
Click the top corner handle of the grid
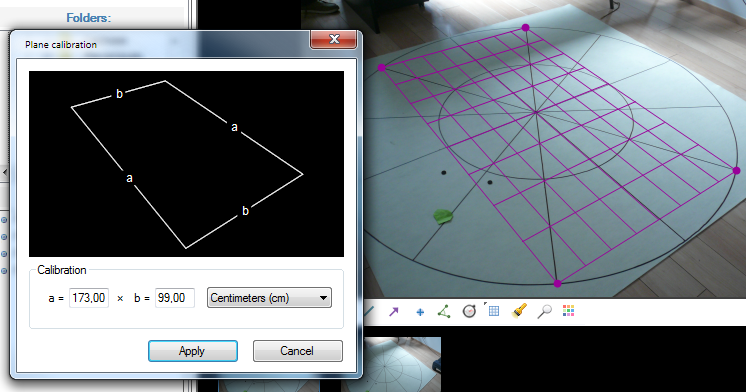525,28
